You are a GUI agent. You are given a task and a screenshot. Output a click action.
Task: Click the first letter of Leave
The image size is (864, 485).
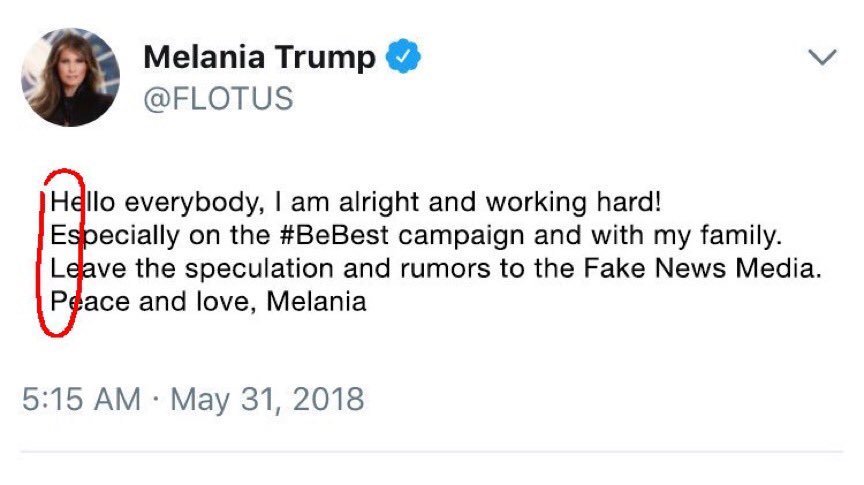(x=58, y=268)
